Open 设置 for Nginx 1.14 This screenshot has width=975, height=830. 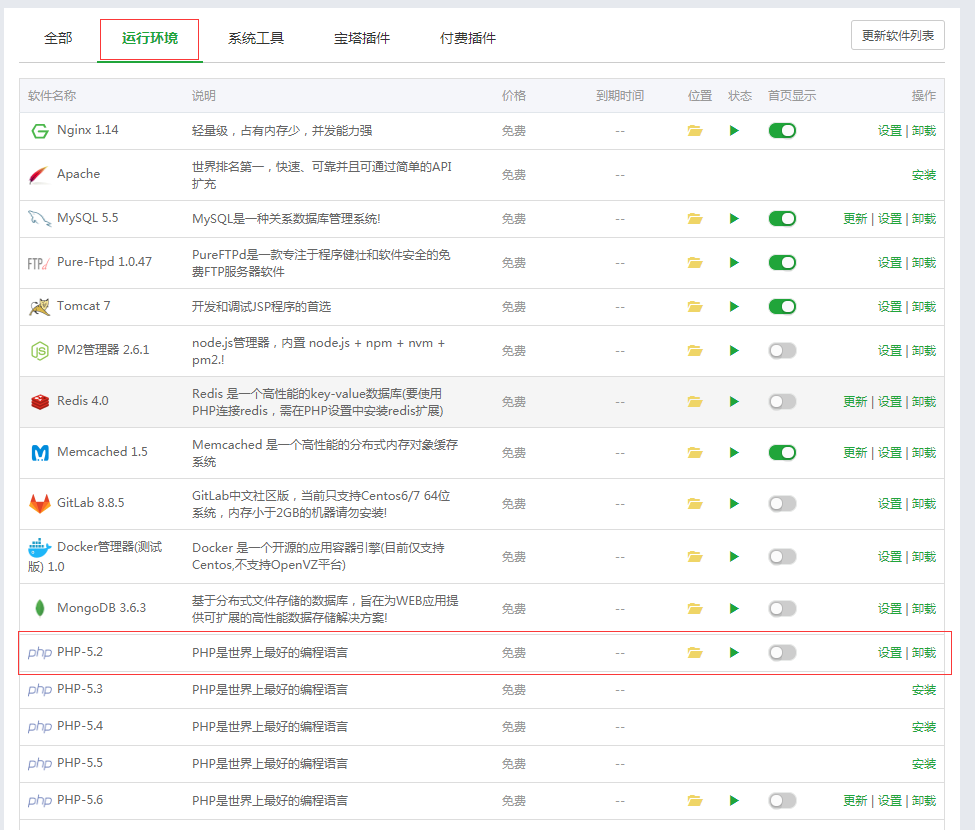tap(890, 131)
